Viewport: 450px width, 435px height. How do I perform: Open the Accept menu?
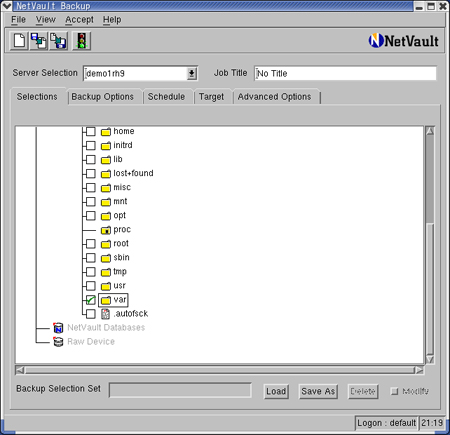pyautogui.click(x=79, y=20)
